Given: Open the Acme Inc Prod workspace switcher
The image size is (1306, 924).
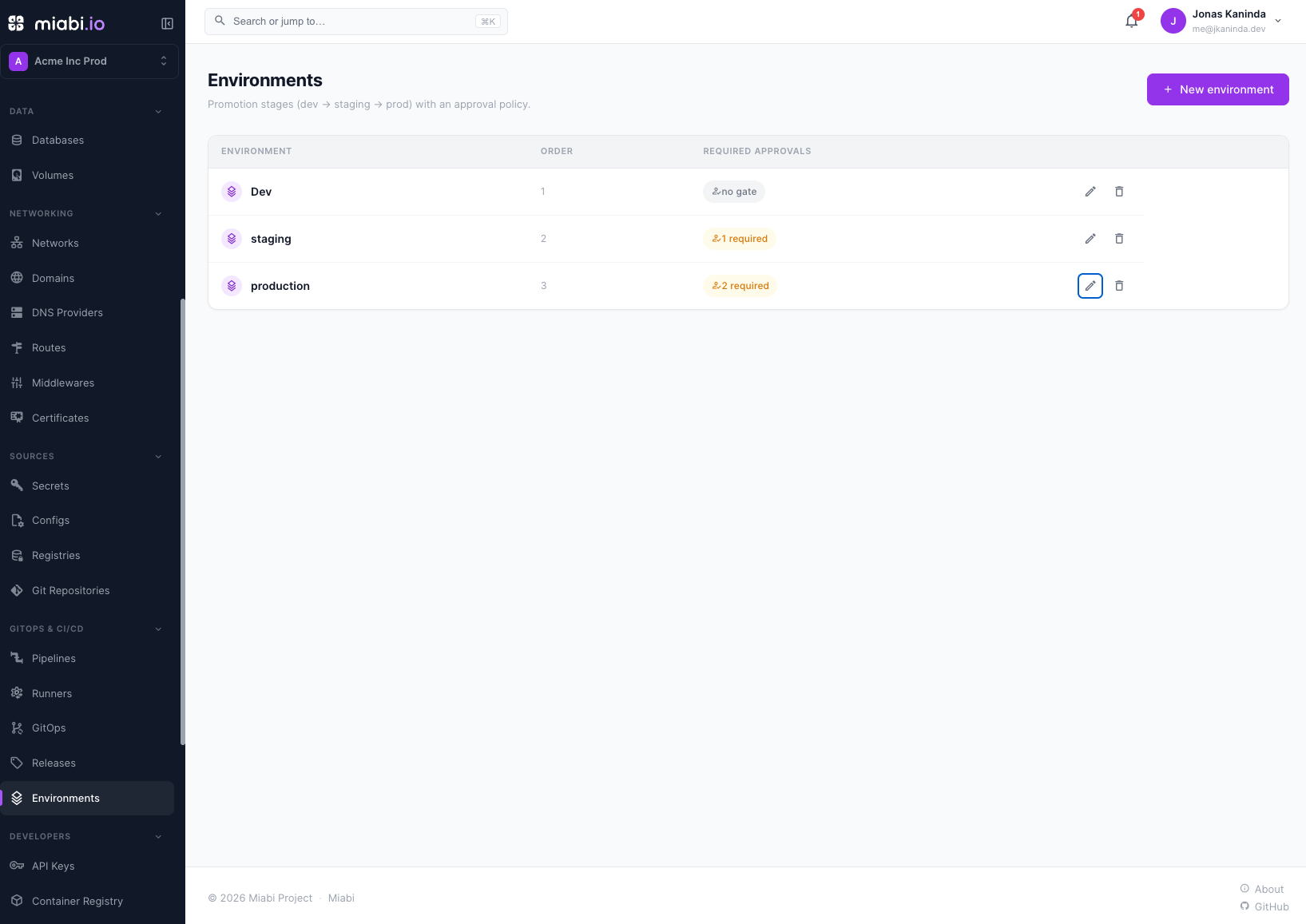Looking at the screenshot, I should pyautogui.click(x=89, y=61).
